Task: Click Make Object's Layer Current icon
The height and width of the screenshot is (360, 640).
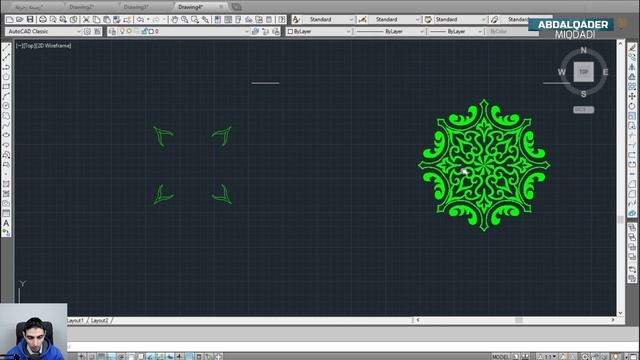Action: tap(256, 31)
